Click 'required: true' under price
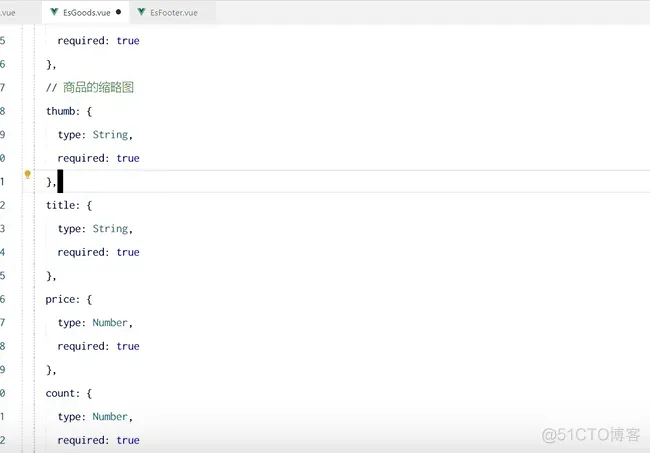Viewport: 650px width, 453px height. coord(98,346)
